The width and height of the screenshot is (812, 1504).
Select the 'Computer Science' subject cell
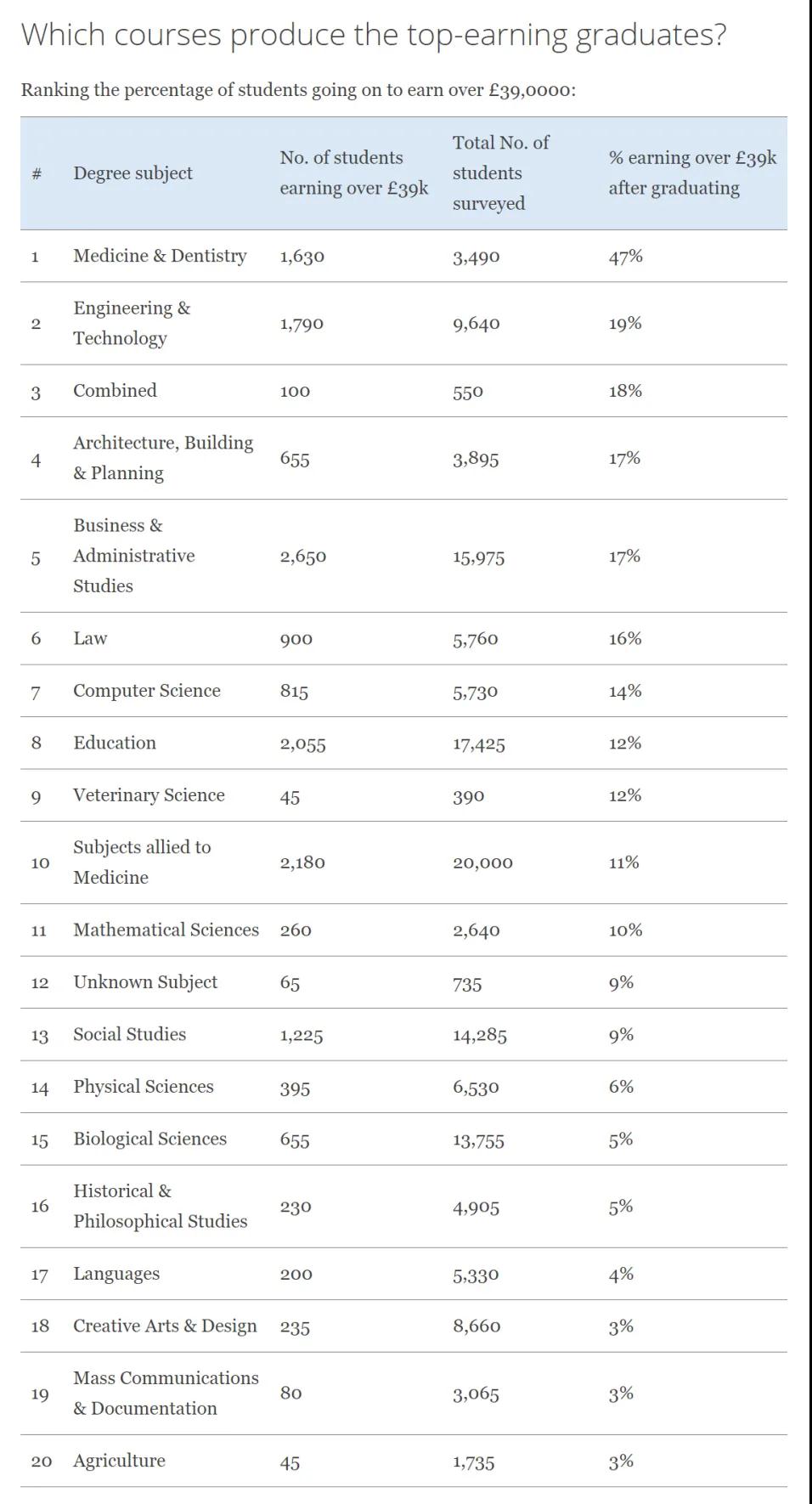[147, 691]
